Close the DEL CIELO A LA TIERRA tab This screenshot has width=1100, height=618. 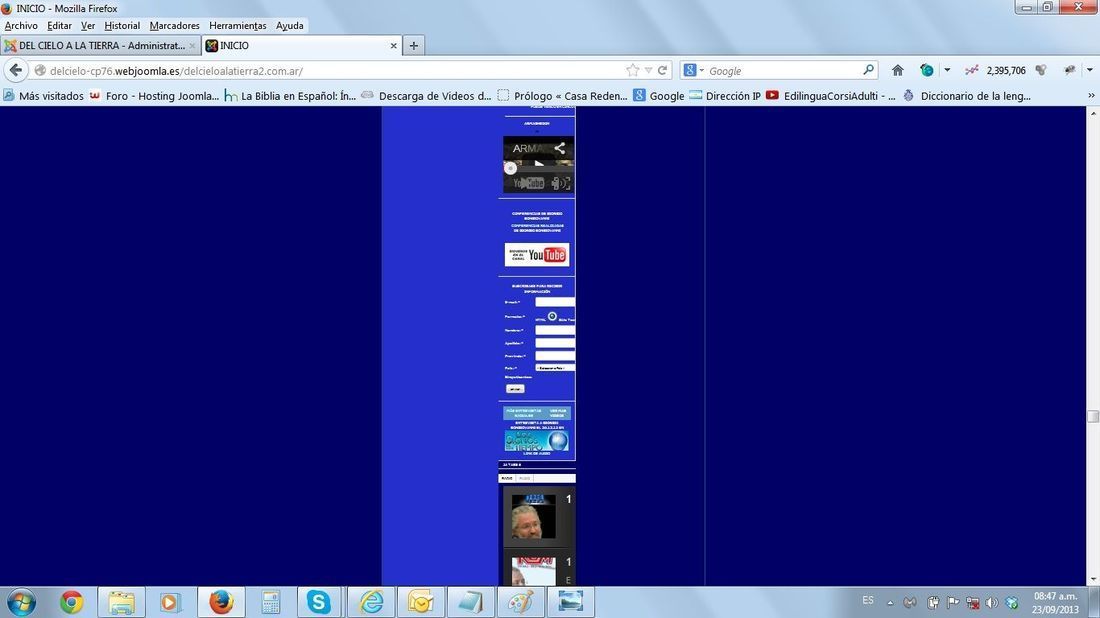tap(192, 46)
